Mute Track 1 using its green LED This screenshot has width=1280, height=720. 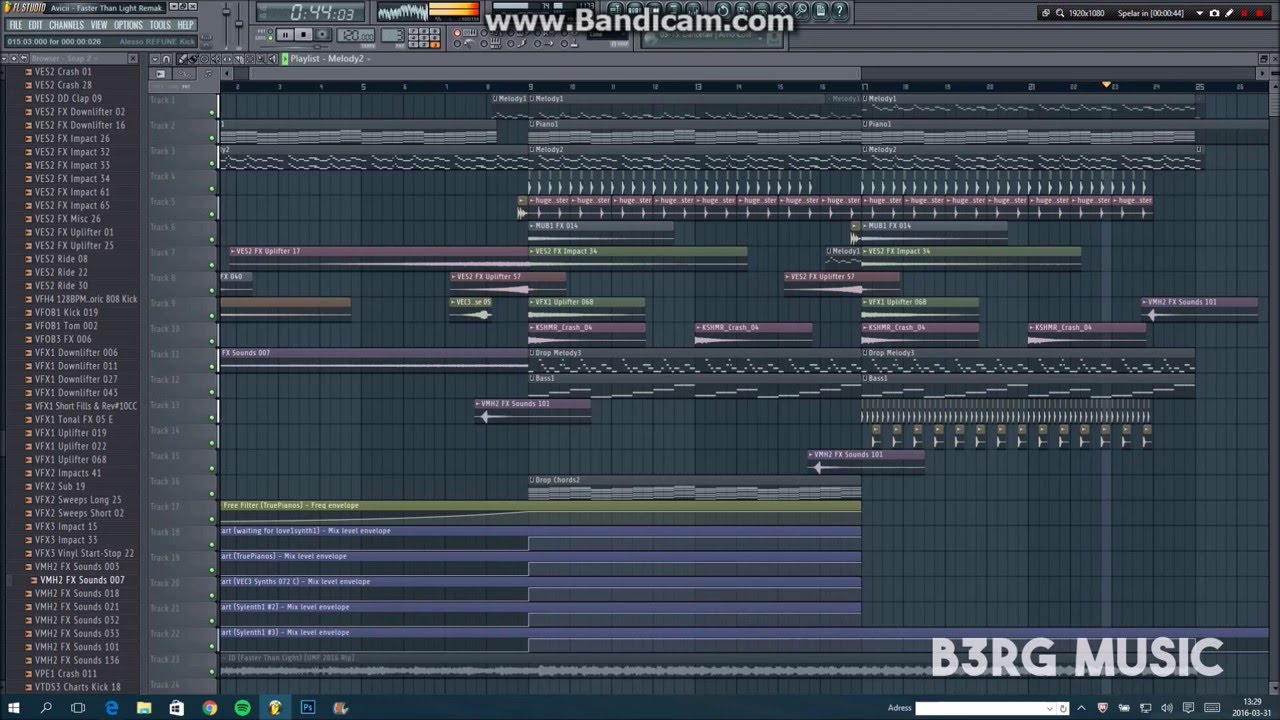pyautogui.click(x=212, y=112)
